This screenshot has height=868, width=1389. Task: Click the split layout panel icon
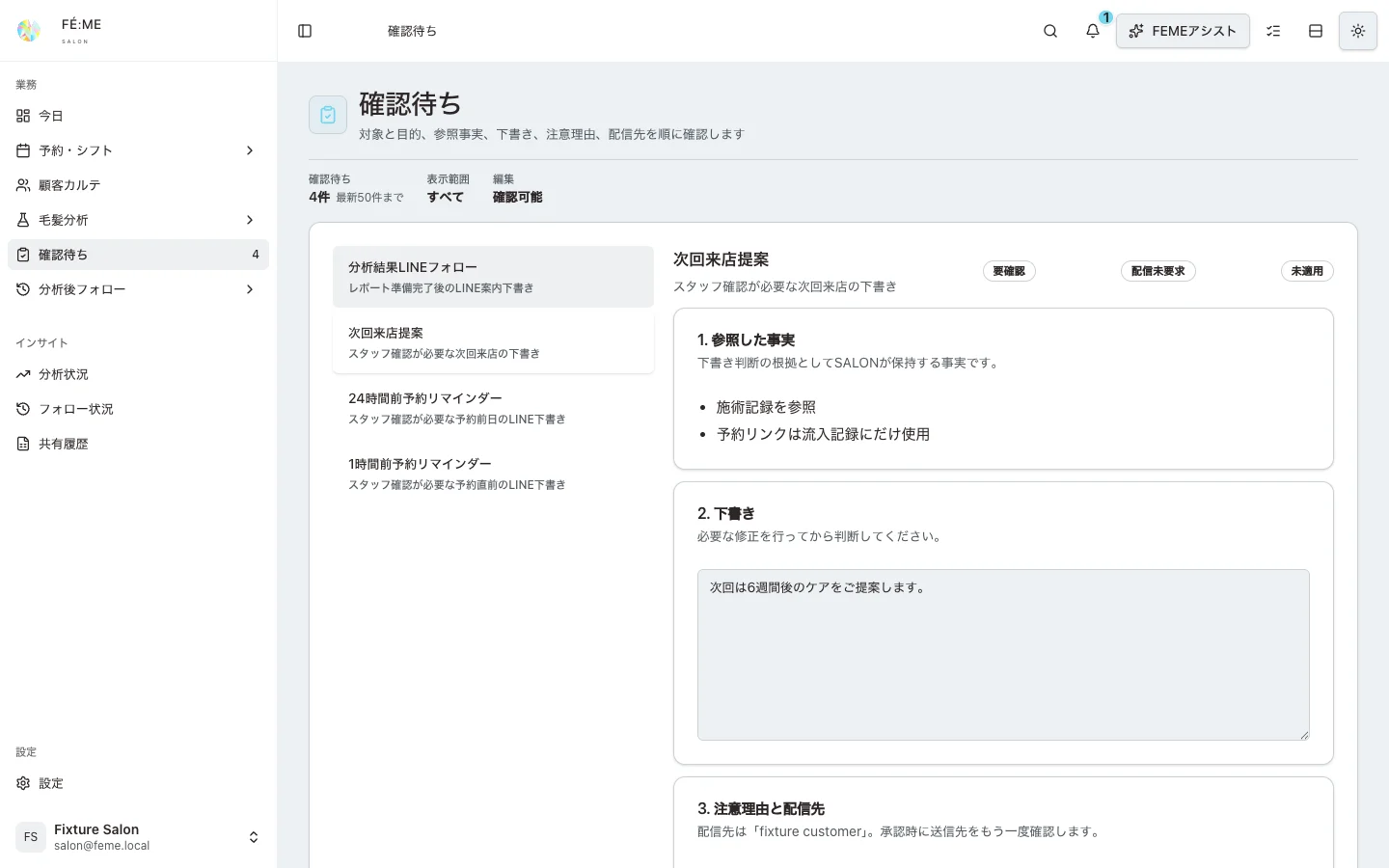[1316, 31]
